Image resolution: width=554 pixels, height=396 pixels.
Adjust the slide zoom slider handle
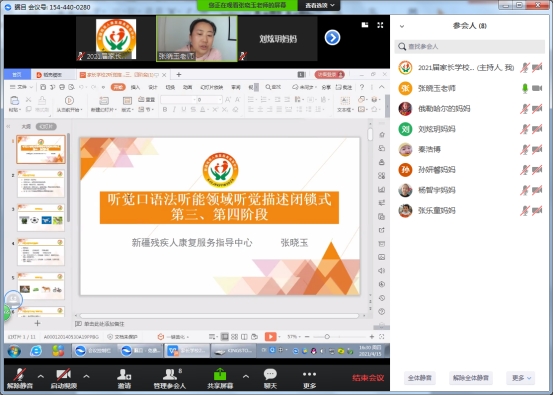tap(327, 337)
